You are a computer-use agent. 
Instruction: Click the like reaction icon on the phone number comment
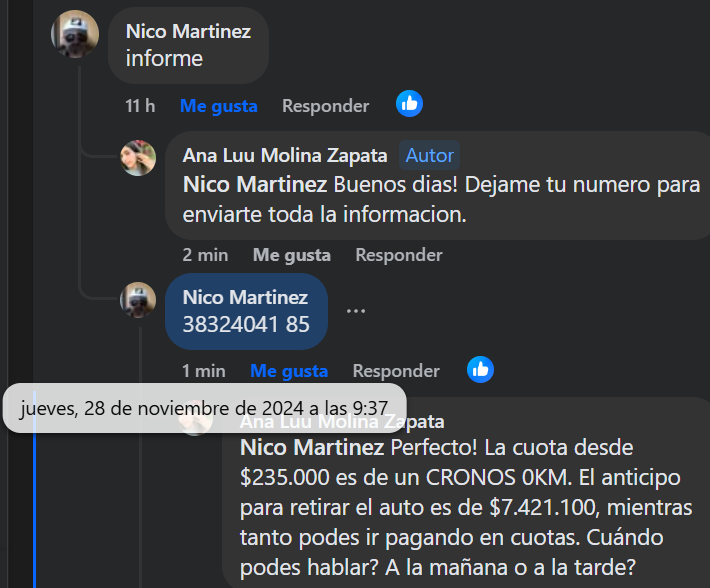tap(481, 369)
